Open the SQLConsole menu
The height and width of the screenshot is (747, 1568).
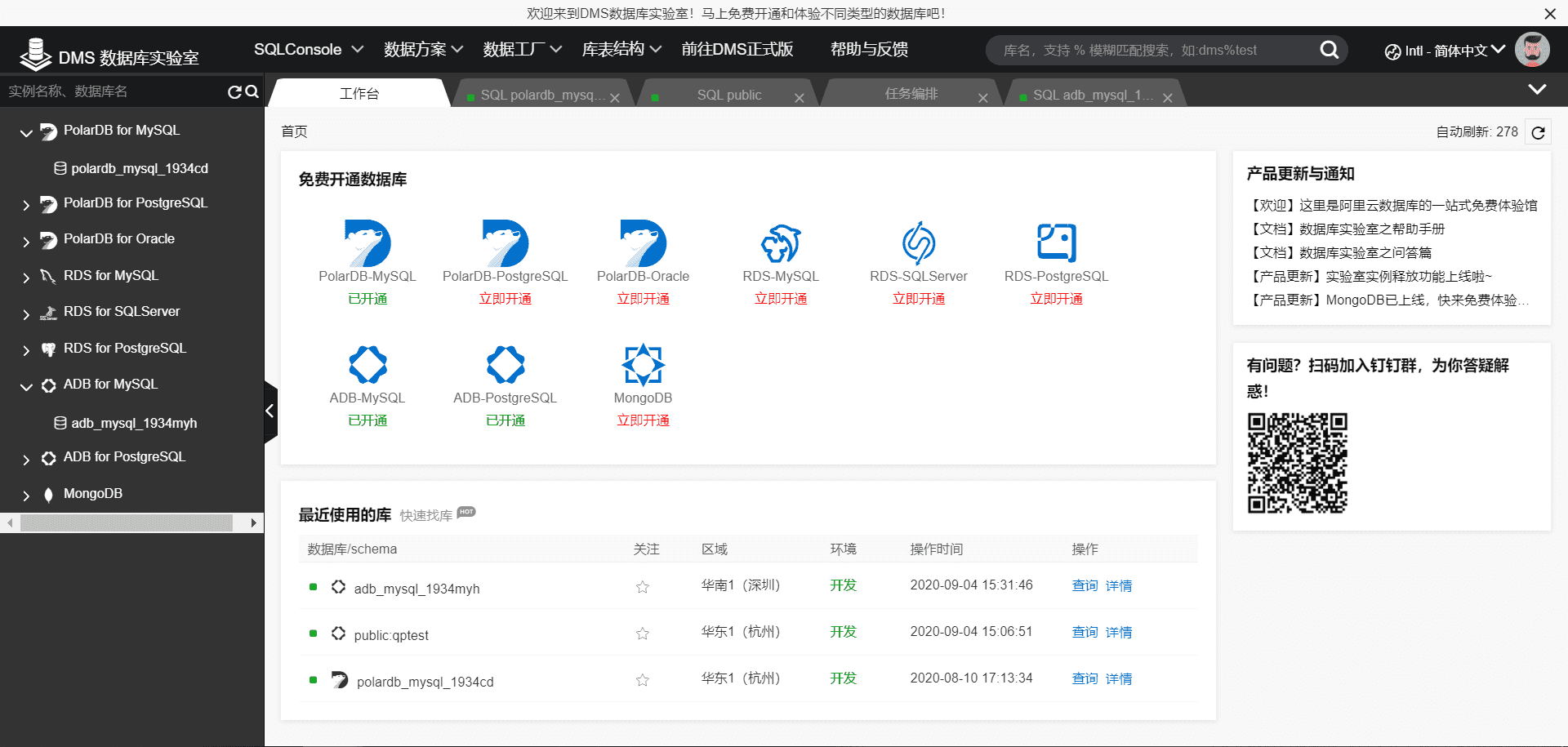point(309,49)
